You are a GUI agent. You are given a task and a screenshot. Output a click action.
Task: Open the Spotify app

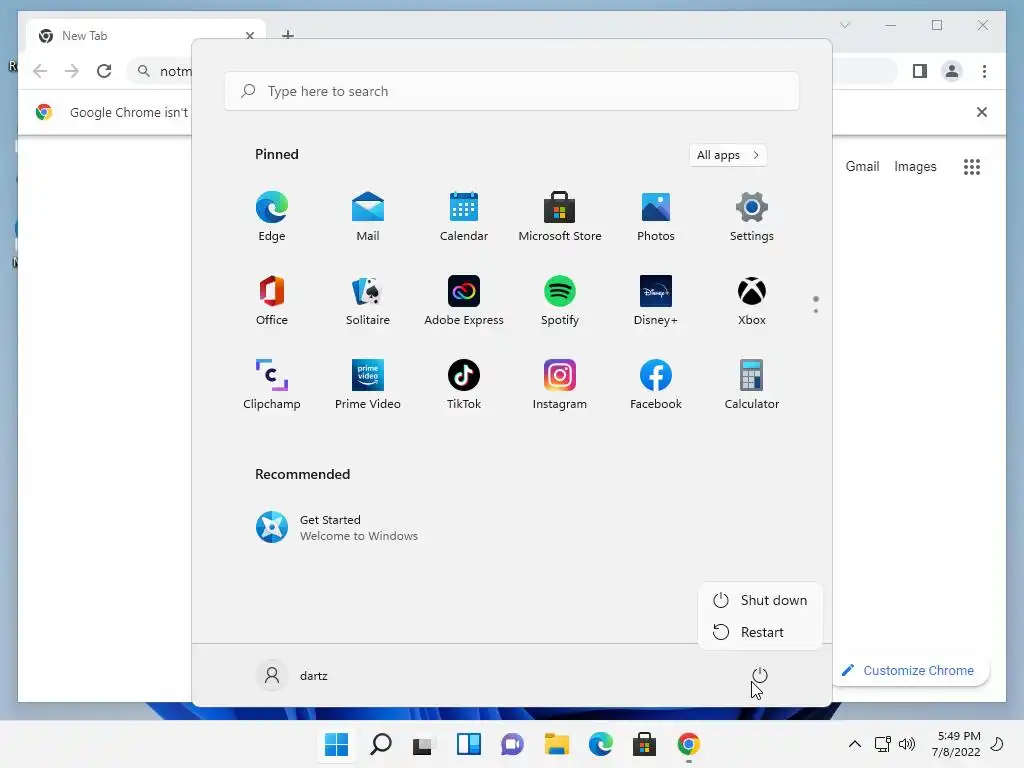click(x=560, y=300)
